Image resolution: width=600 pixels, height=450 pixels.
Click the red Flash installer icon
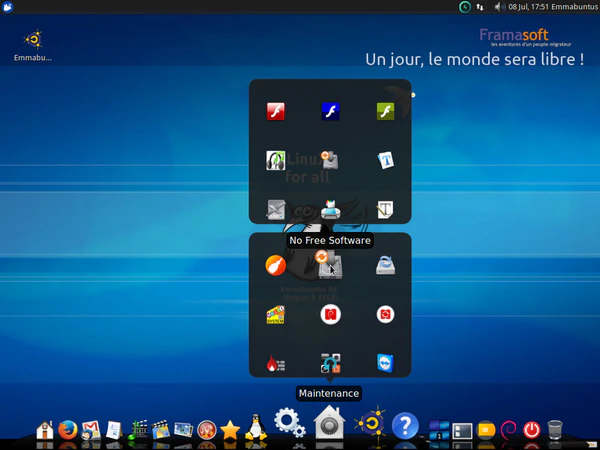coord(276,112)
